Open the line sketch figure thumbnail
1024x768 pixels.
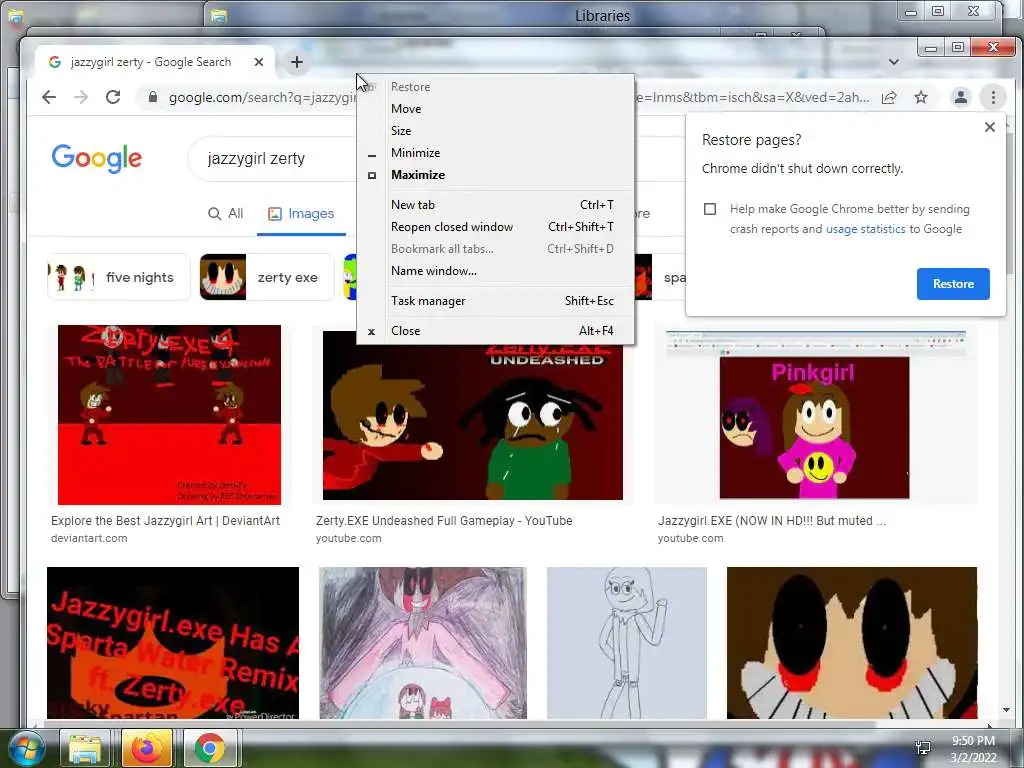click(627, 643)
